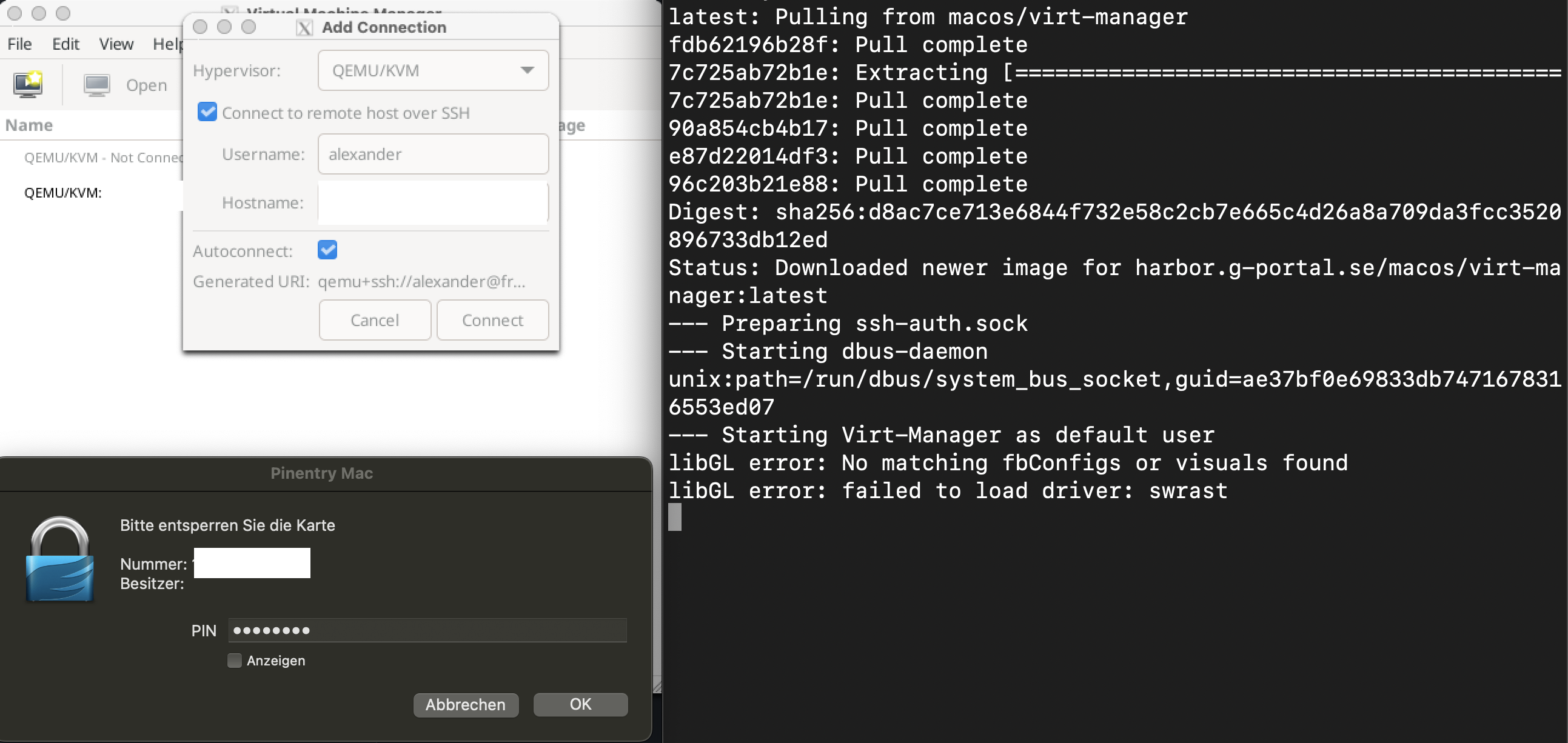1568x743 pixels.
Task: Click the new virtual machine monitor icon
Action: pyautogui.click(x=28, y=85)
